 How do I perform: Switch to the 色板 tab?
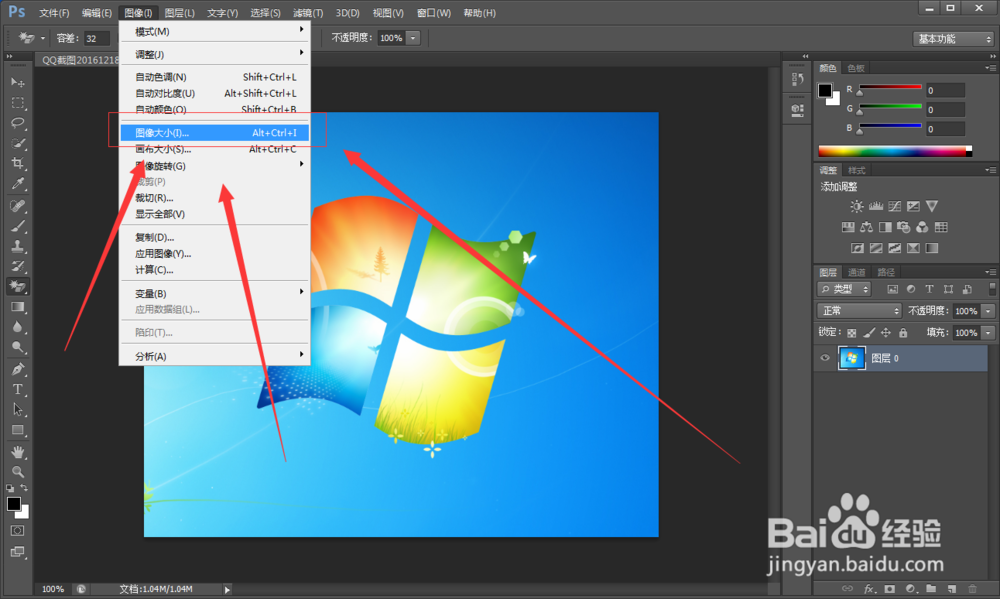click(856, 68)
